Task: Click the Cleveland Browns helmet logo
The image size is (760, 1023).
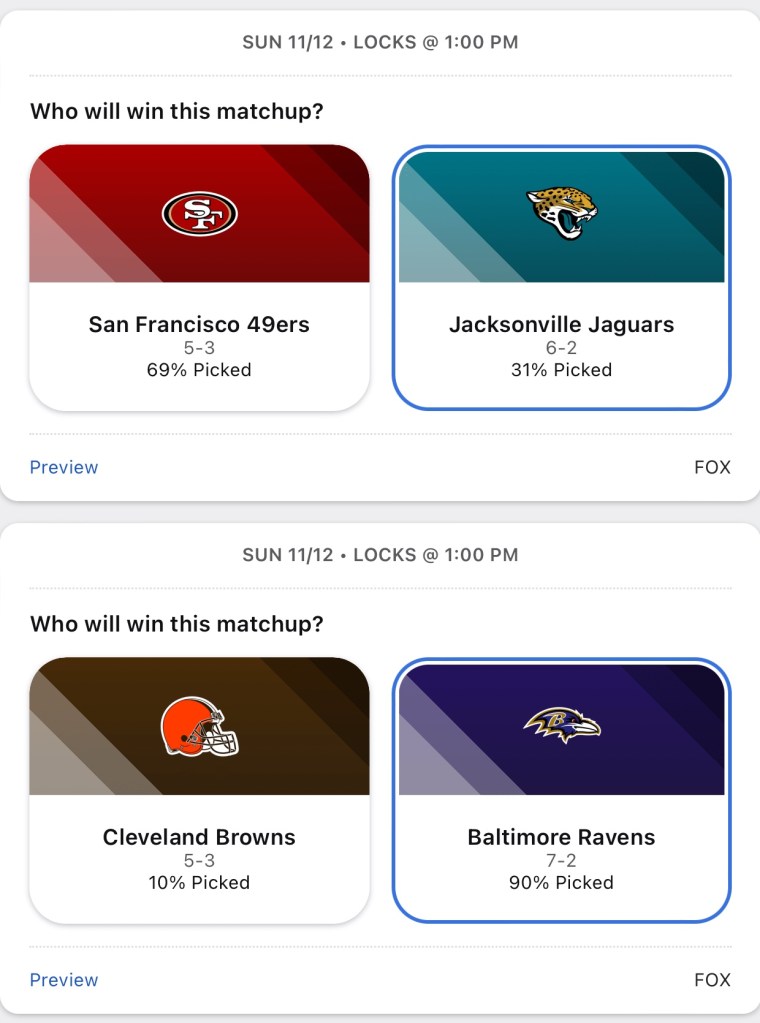Action: click(x=199, y=726)
